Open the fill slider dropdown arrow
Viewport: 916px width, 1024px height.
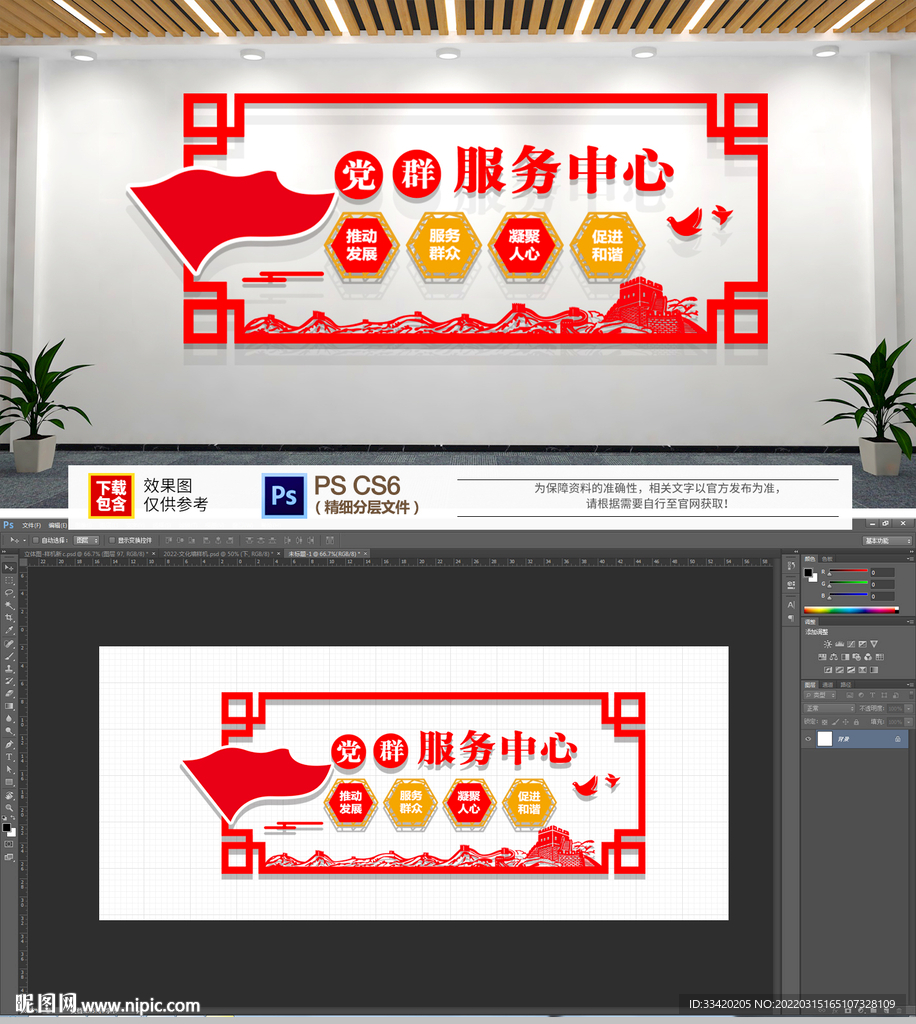[908, 722]
